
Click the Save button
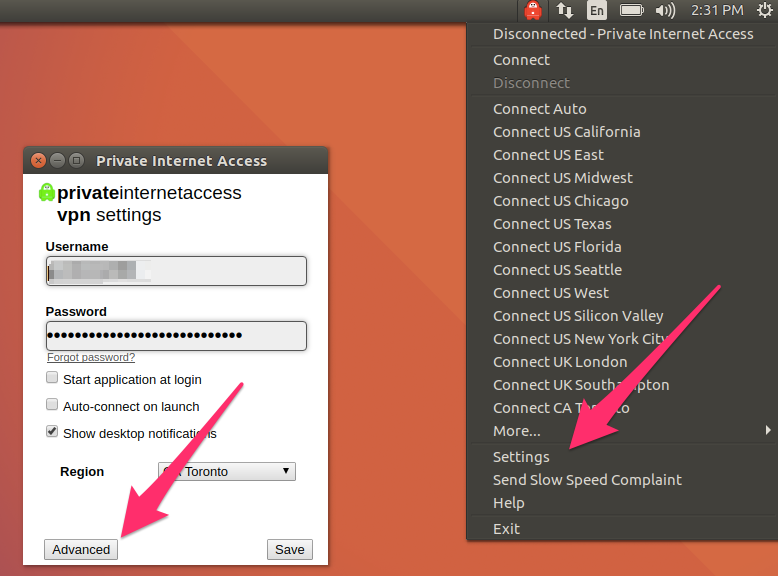pos(290,549)
